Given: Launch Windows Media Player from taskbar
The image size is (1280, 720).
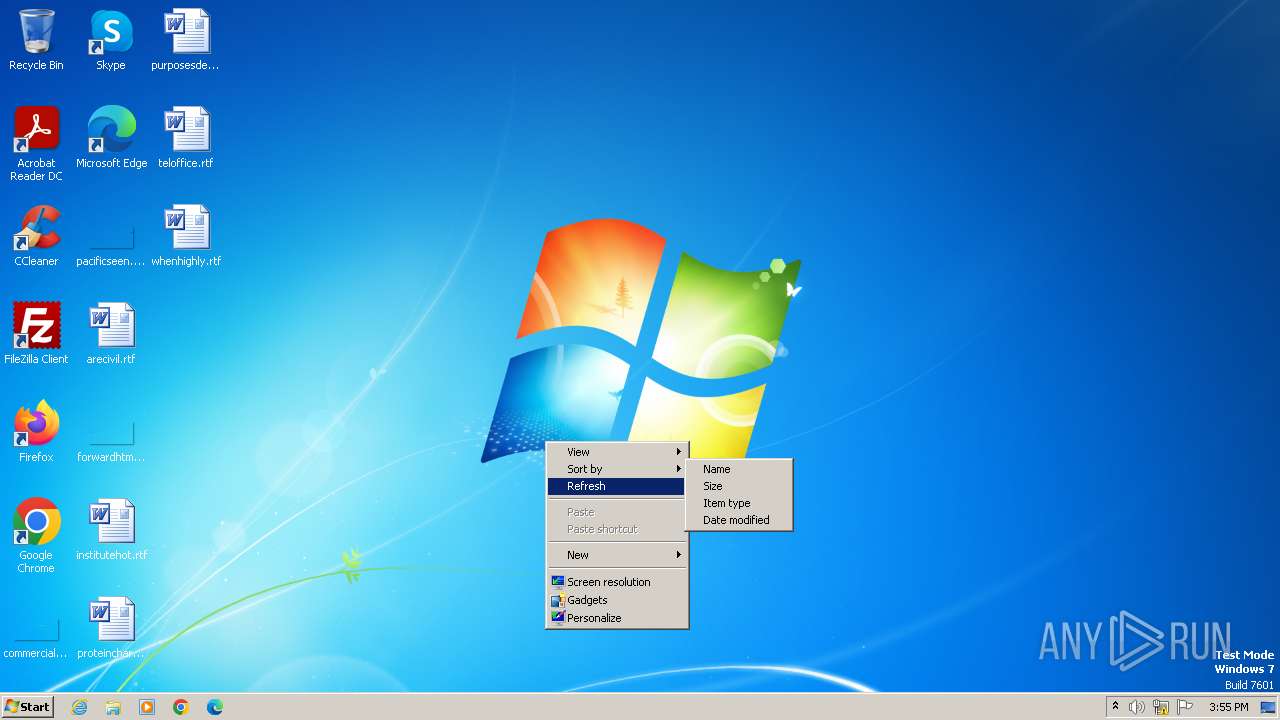Looking at the screenshot, I should pyautogui.click(x=147, y=707).
